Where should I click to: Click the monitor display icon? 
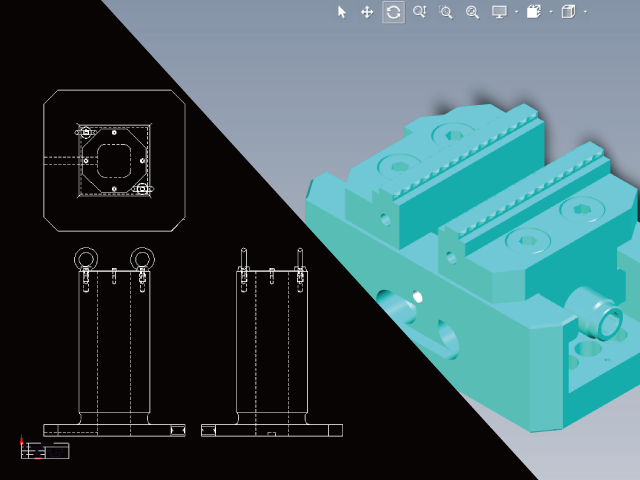(x=499, y=12)
